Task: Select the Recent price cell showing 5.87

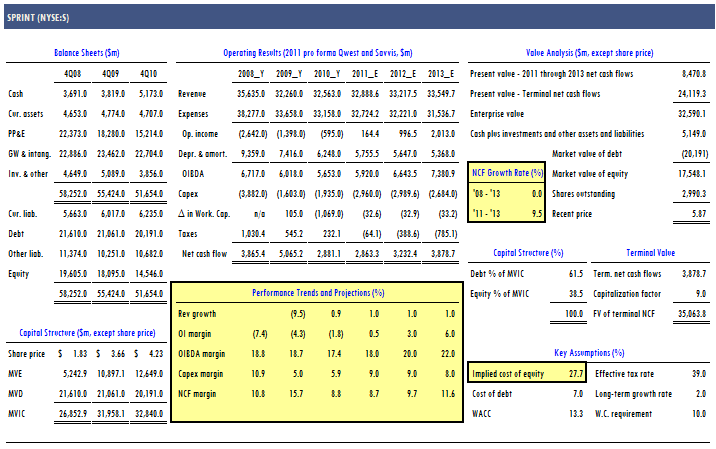Action: click(x=698, y=213)
